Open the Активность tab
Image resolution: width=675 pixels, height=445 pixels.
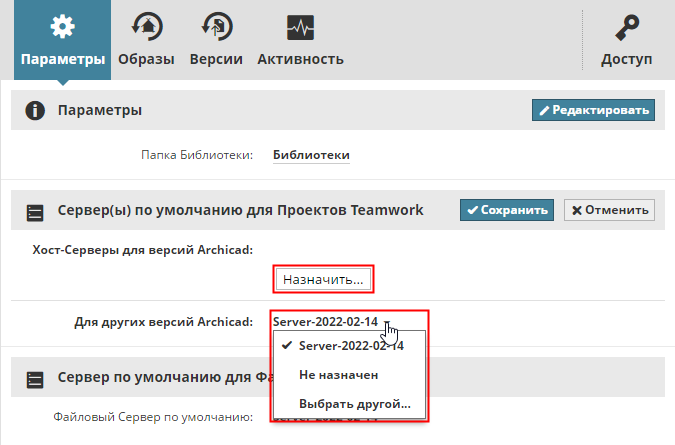pos(300,40)
